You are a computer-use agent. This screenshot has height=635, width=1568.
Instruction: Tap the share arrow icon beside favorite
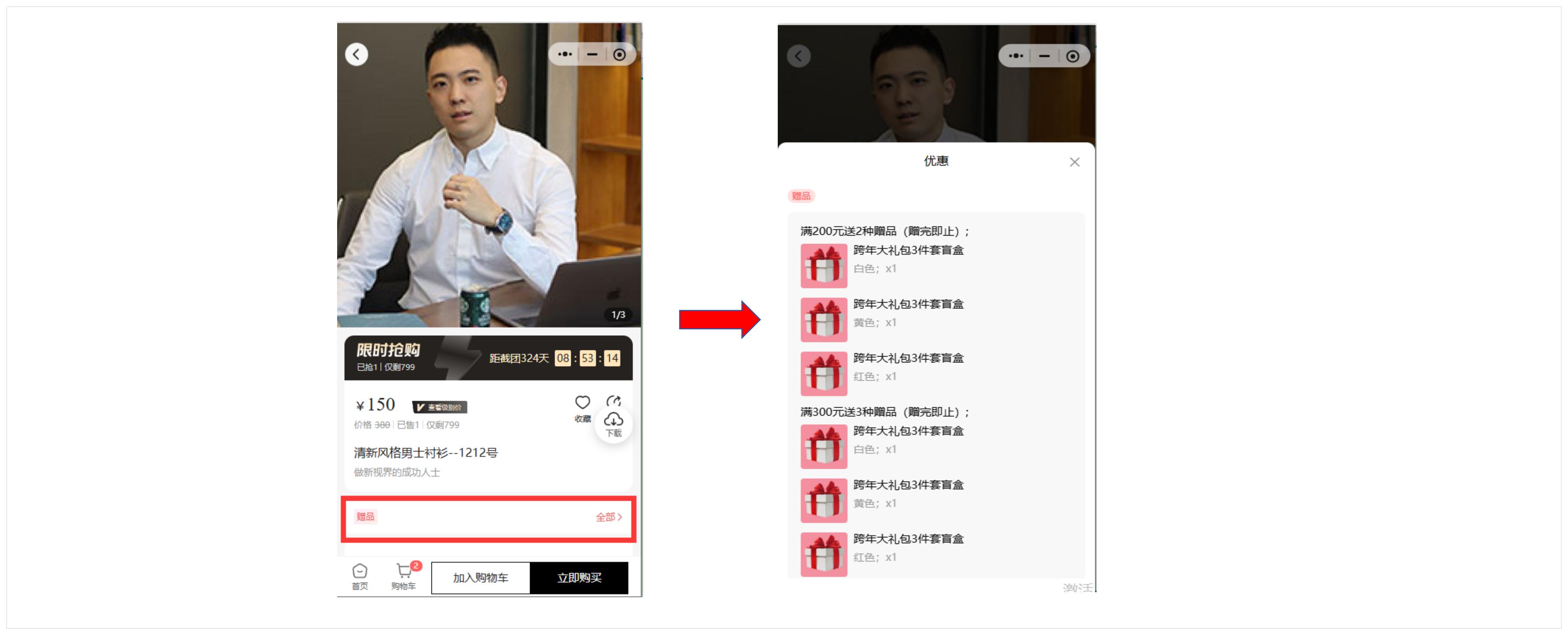click(614, 401)
